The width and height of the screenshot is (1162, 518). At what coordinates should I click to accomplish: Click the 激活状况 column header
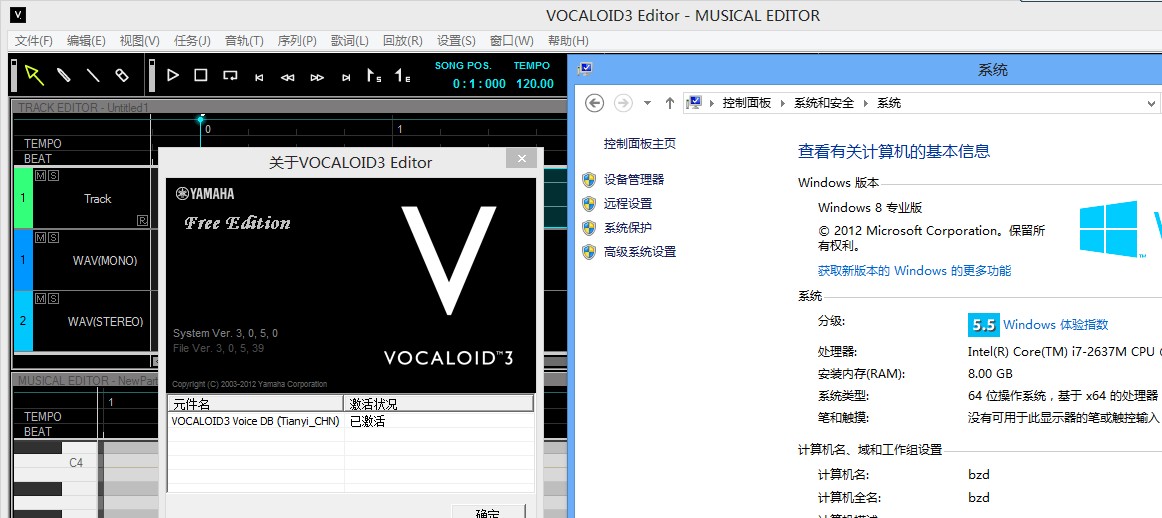point(438,404)
